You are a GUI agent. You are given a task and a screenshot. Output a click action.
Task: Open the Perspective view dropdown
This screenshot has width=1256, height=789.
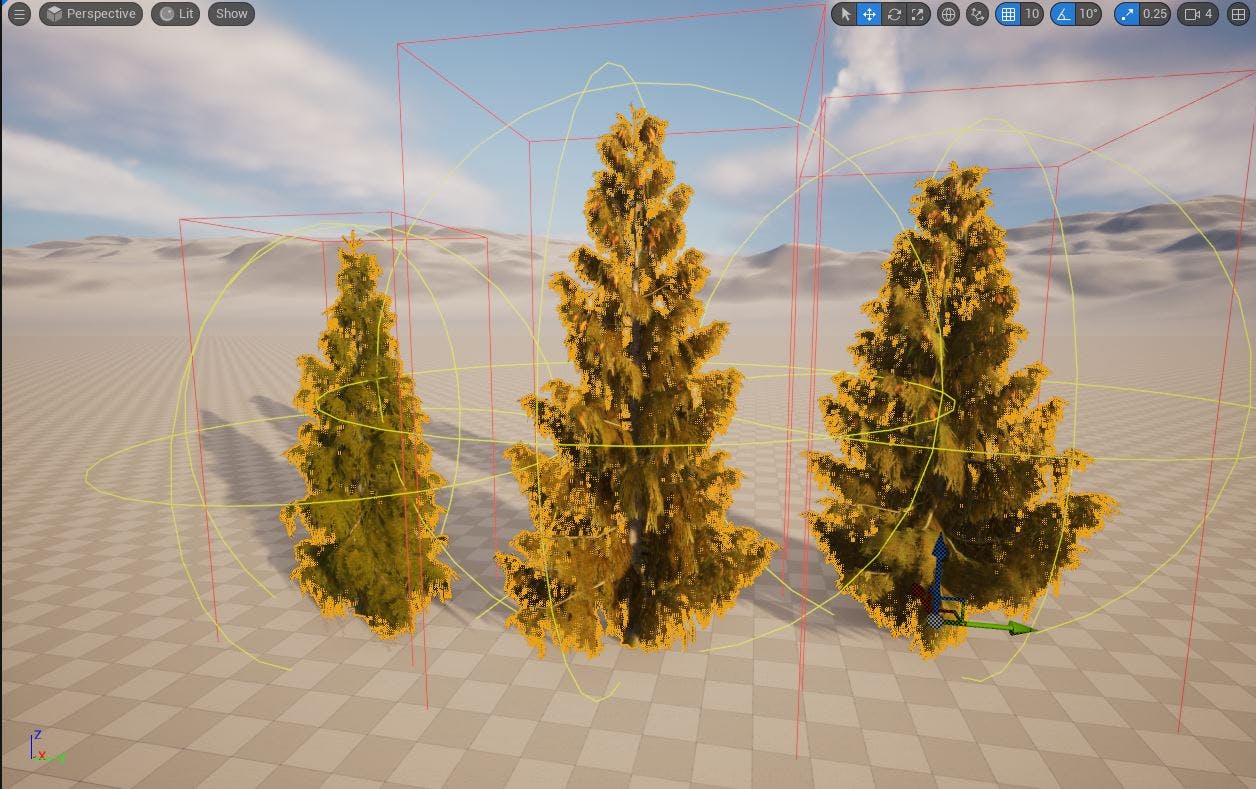tap(90, 14)
